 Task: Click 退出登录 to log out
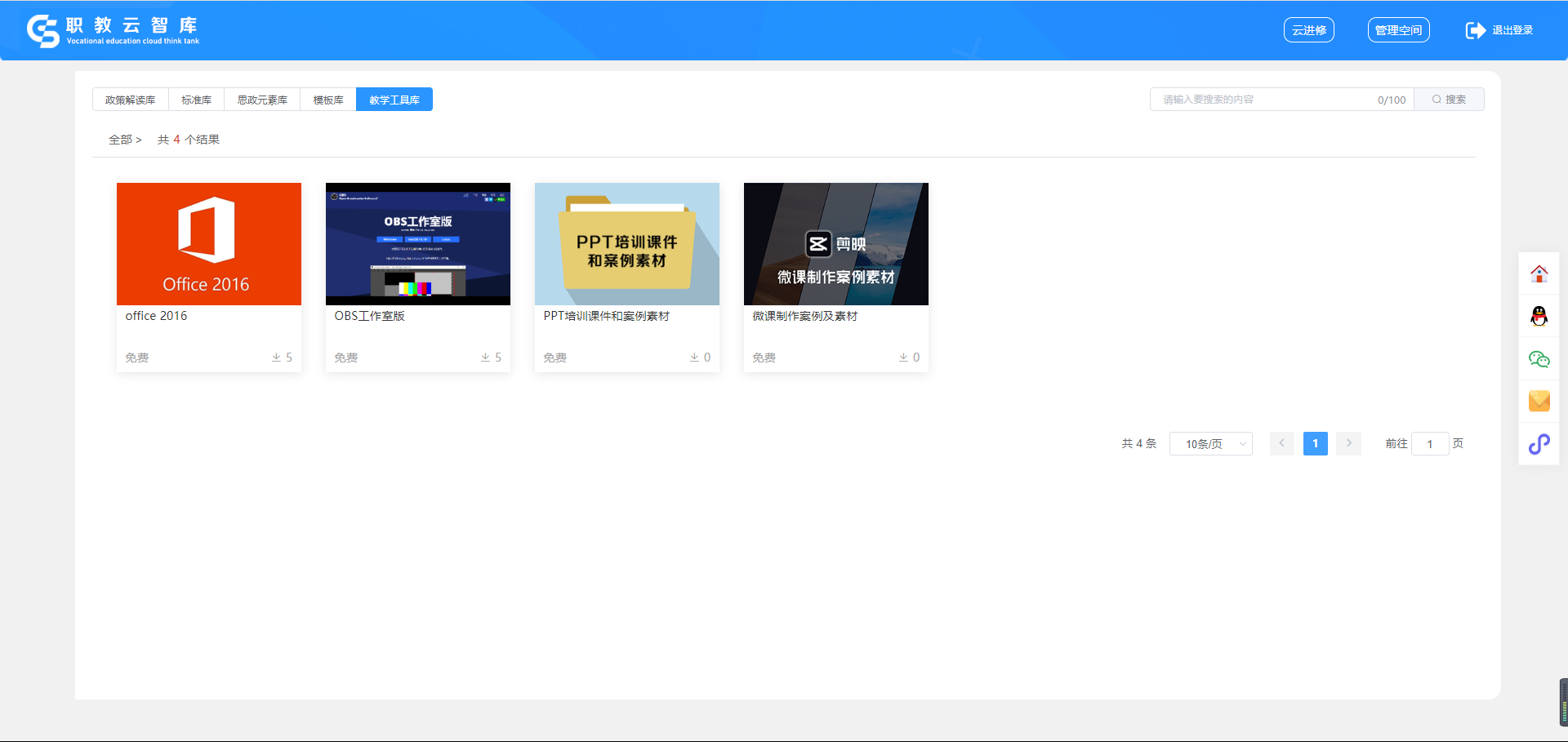[x=1499, y=30]
